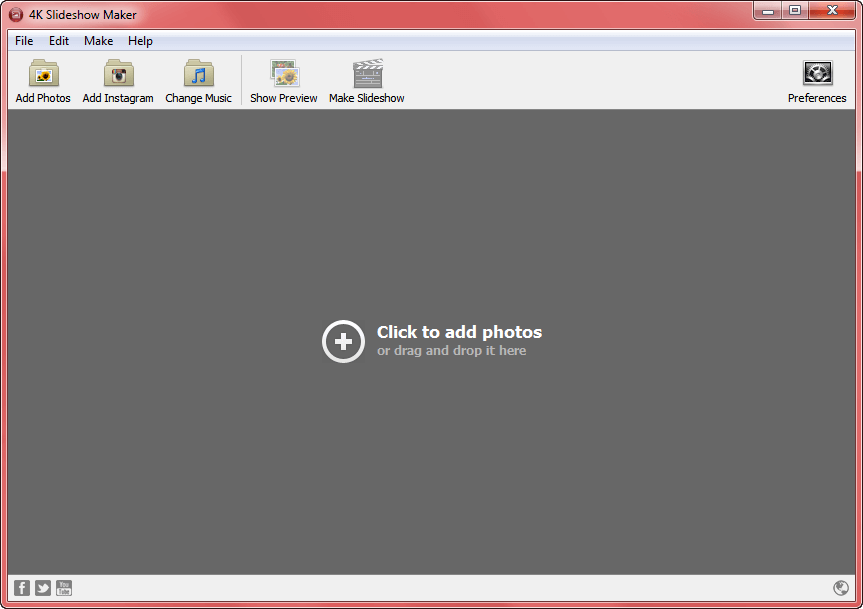The width and height of the screenshot is (863, 609).
Task: Click 'or drag and drop it here' text
Action: 452,350
